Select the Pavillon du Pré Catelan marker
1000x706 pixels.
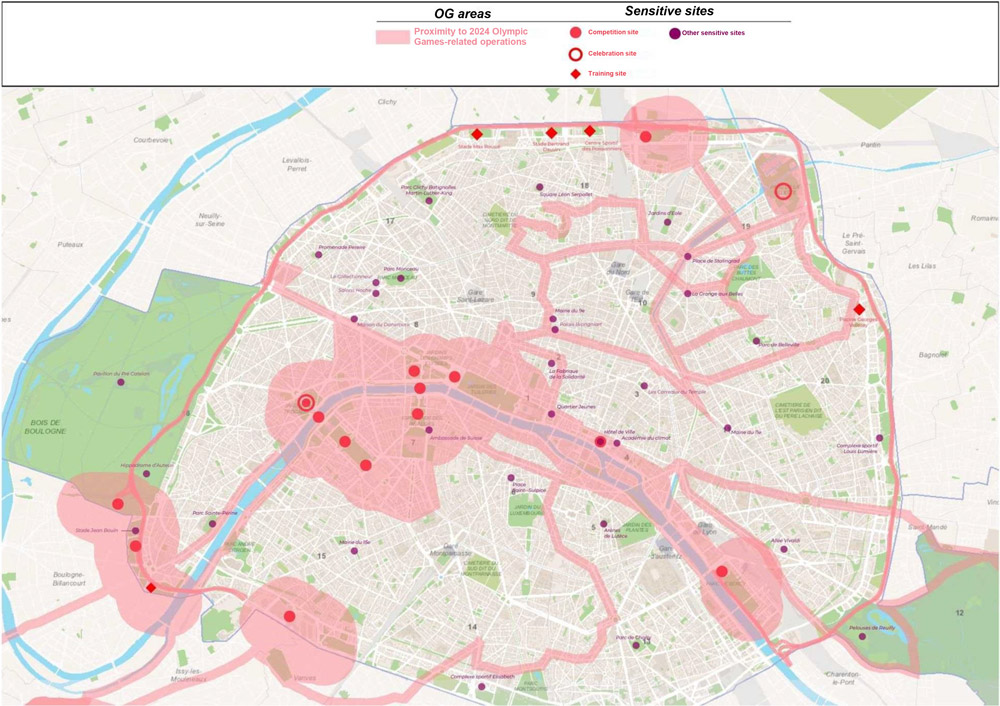(x=121, y=381)
